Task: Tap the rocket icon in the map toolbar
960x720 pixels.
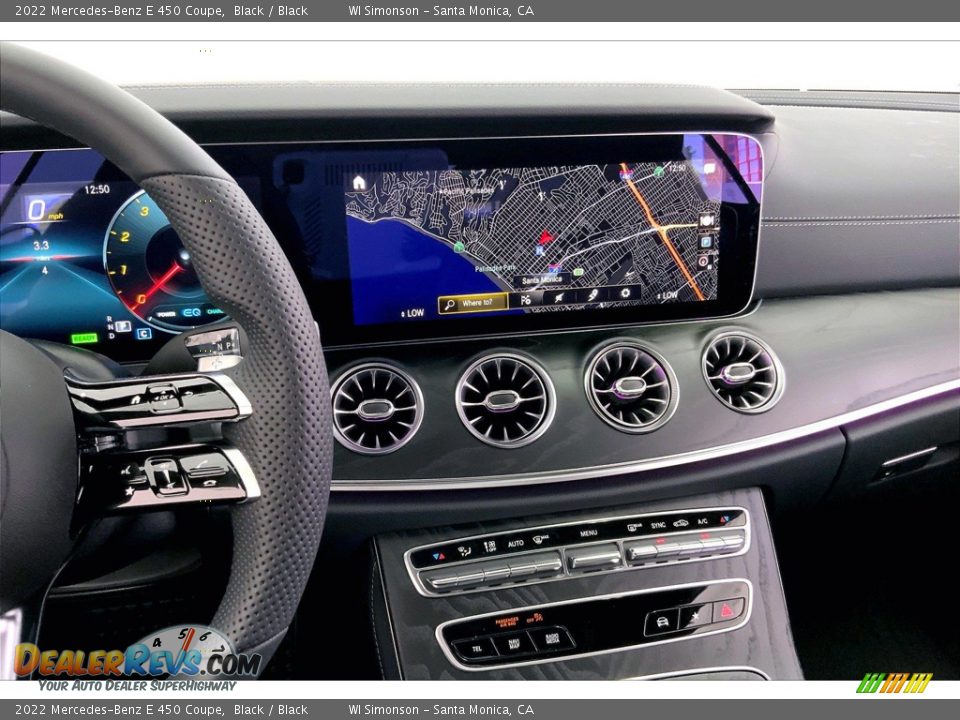Action: click(x=592, y=294)
